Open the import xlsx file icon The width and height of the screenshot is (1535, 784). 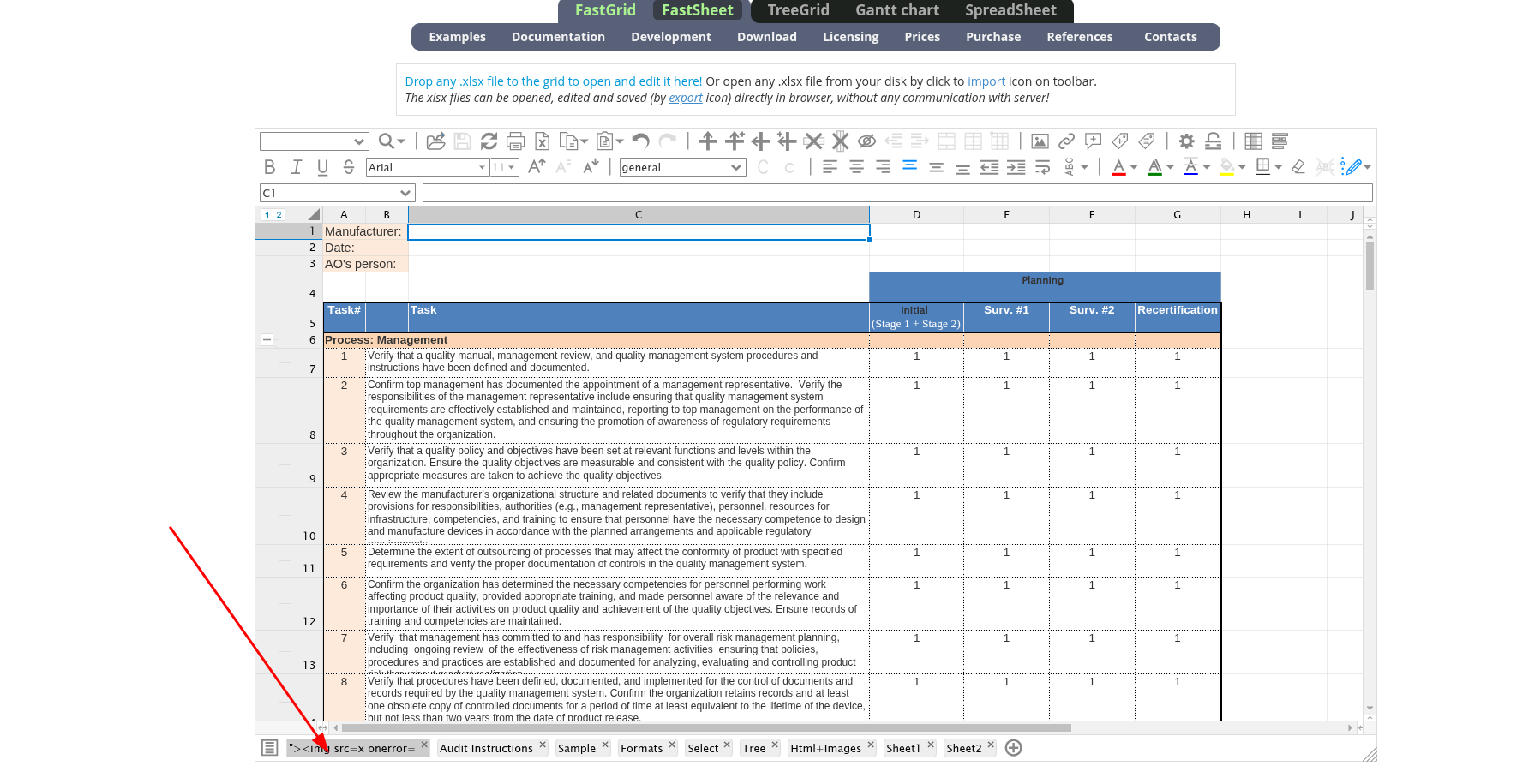435,141
